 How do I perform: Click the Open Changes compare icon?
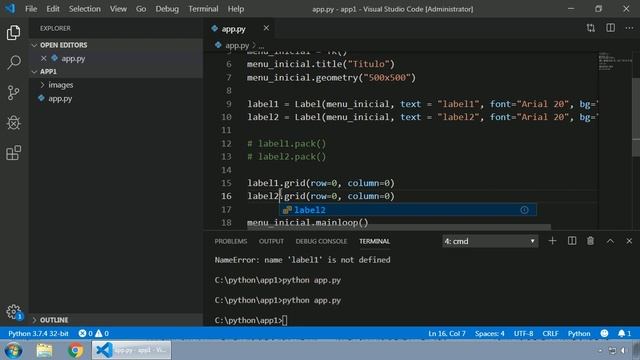point(591,28)
